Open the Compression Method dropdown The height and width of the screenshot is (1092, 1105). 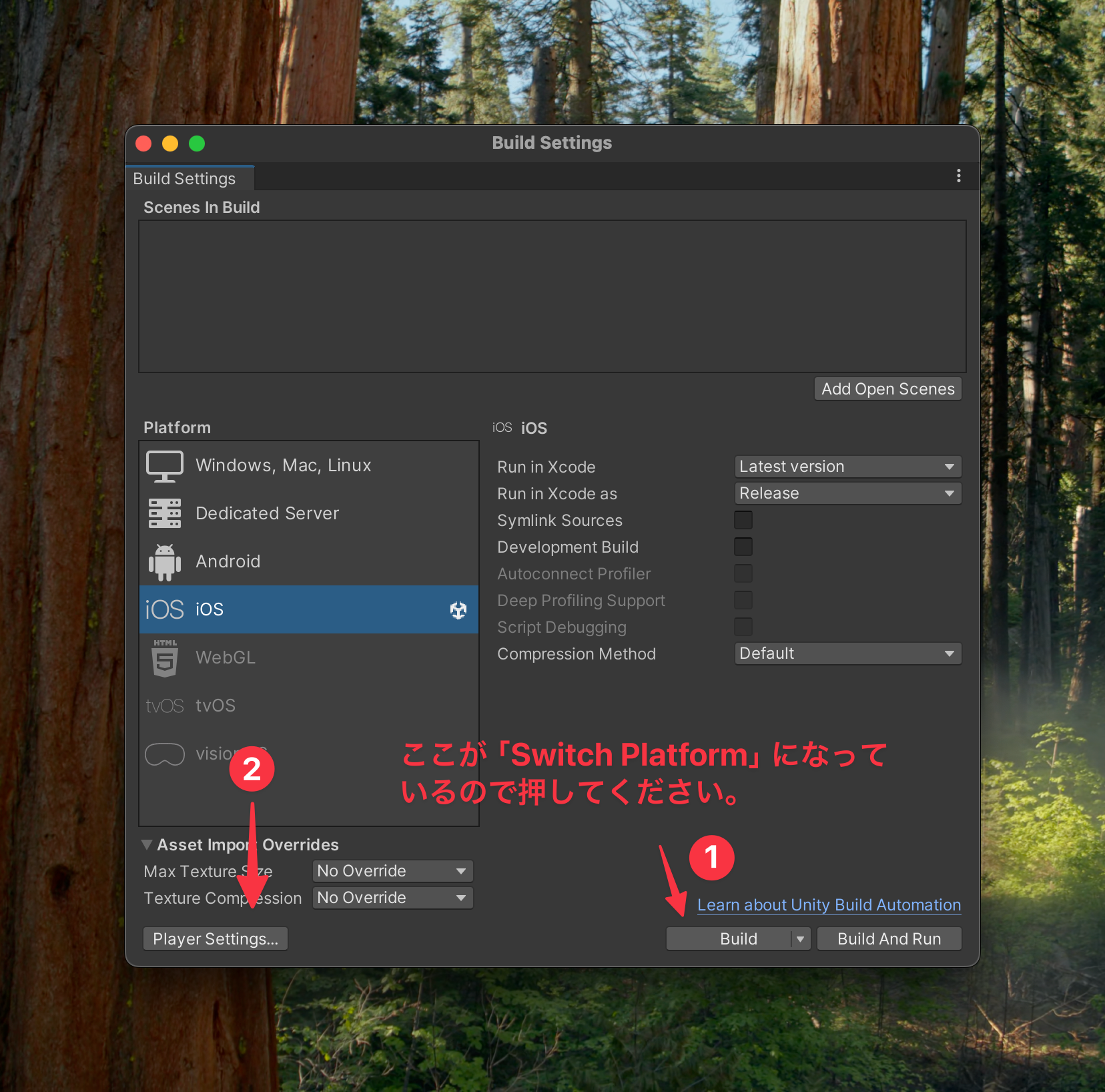coord(847,653)
